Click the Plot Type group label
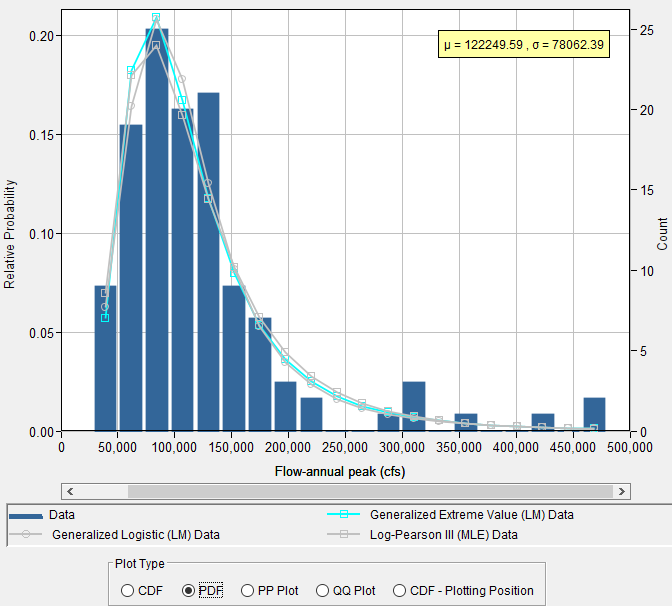Screen dimensions: 672x606 click(x=140, y=564)
